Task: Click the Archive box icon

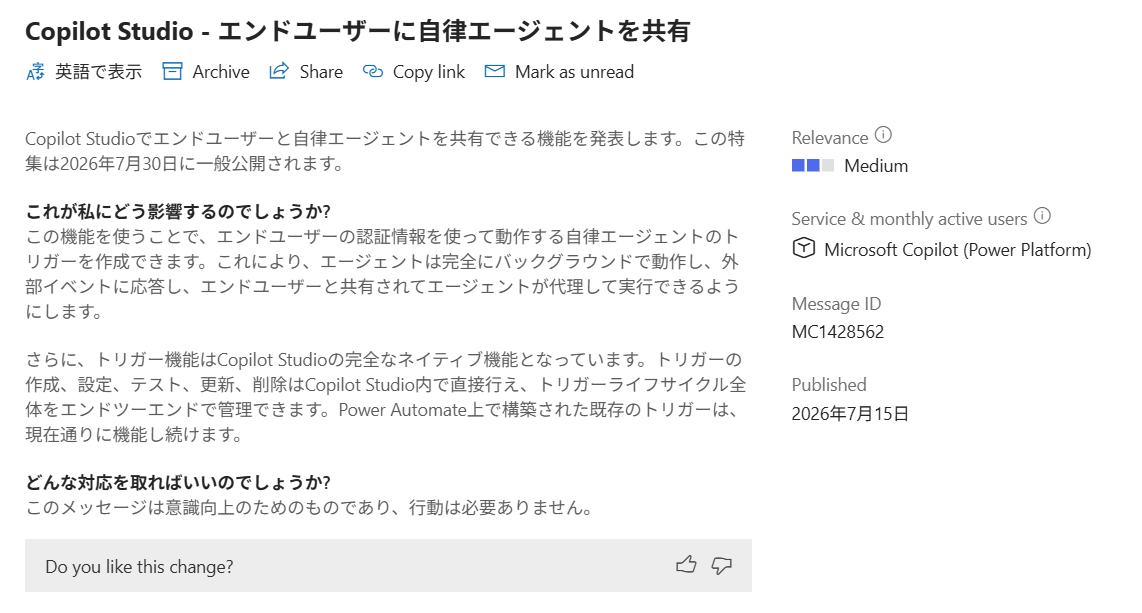Action: [x=172, y=71]
